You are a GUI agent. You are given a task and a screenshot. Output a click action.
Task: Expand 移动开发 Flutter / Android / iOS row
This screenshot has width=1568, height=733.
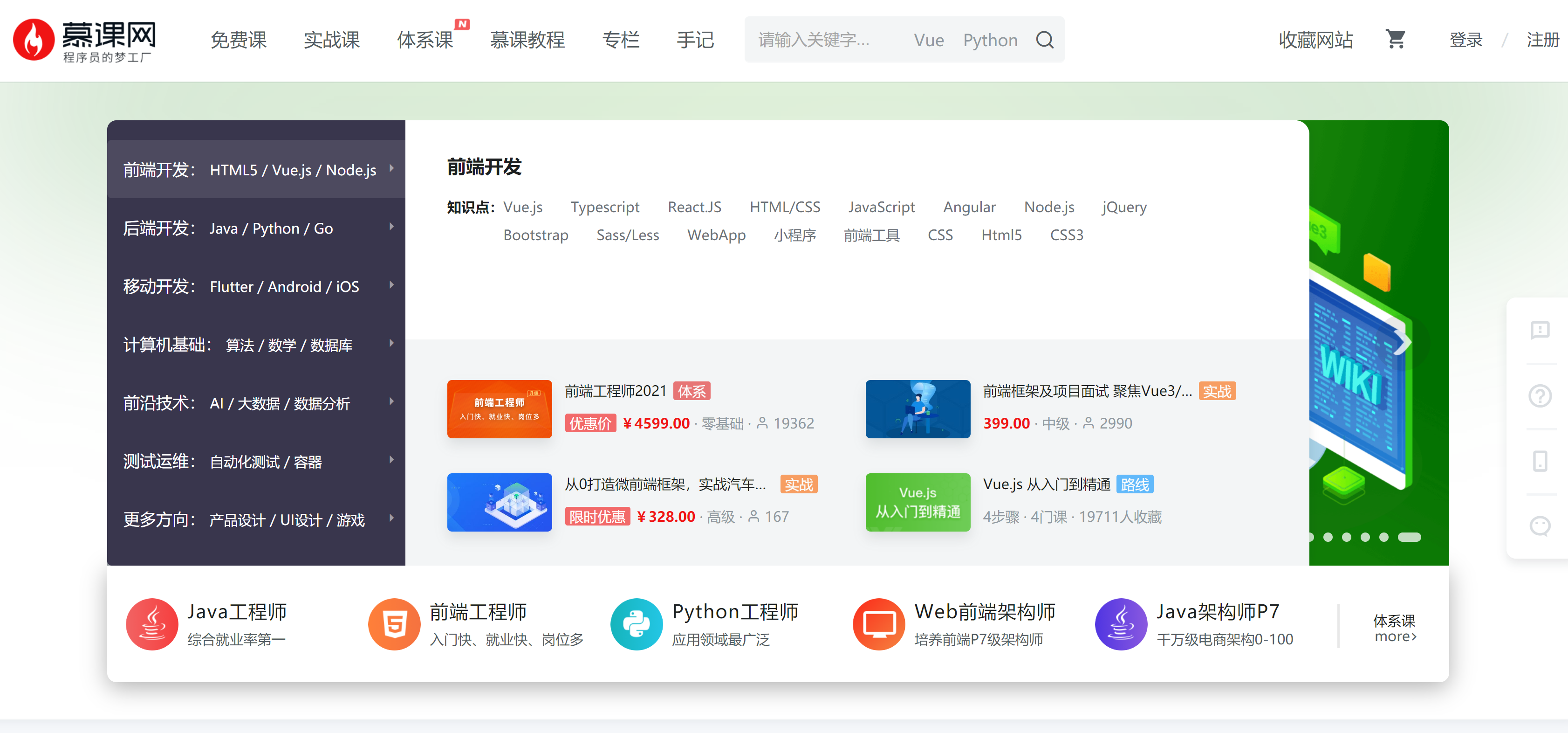pos(256,286)
